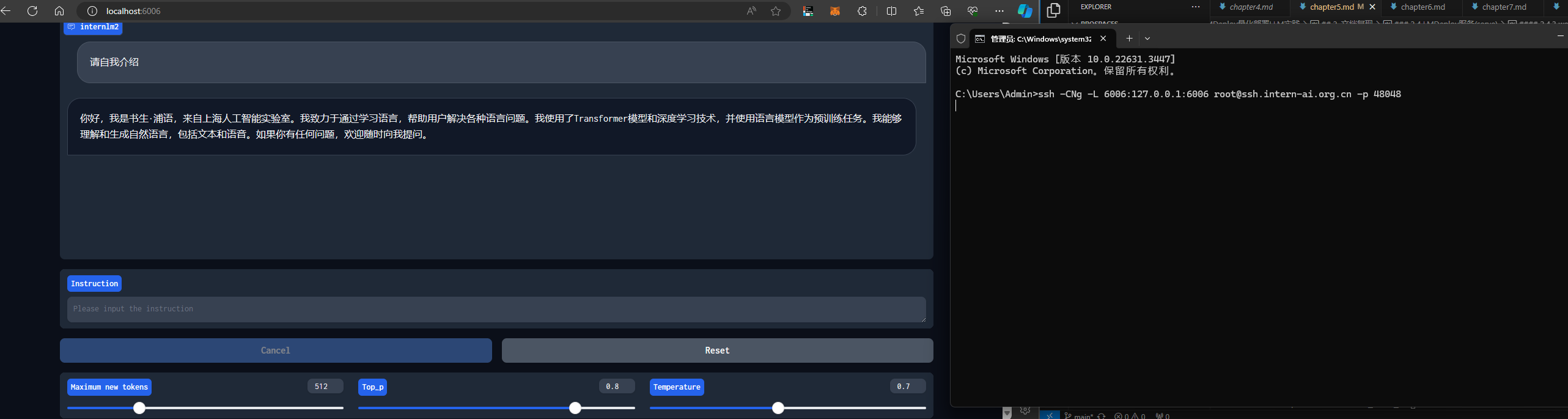This screenshot has height=419, width=1568.
Task: Click the internlm2 chatbot label
Action: coord(93,27)
